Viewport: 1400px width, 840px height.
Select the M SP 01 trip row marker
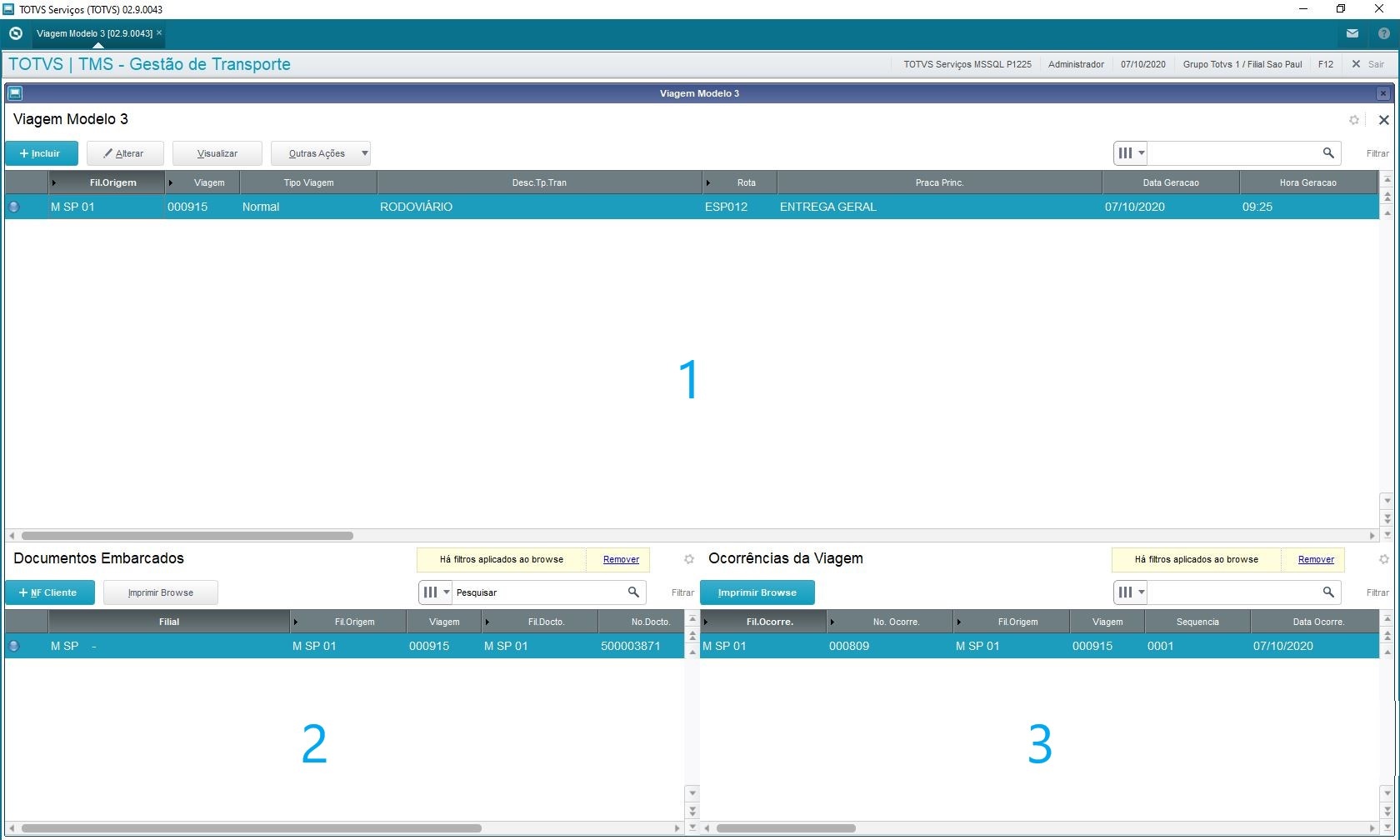click(14, 207)
